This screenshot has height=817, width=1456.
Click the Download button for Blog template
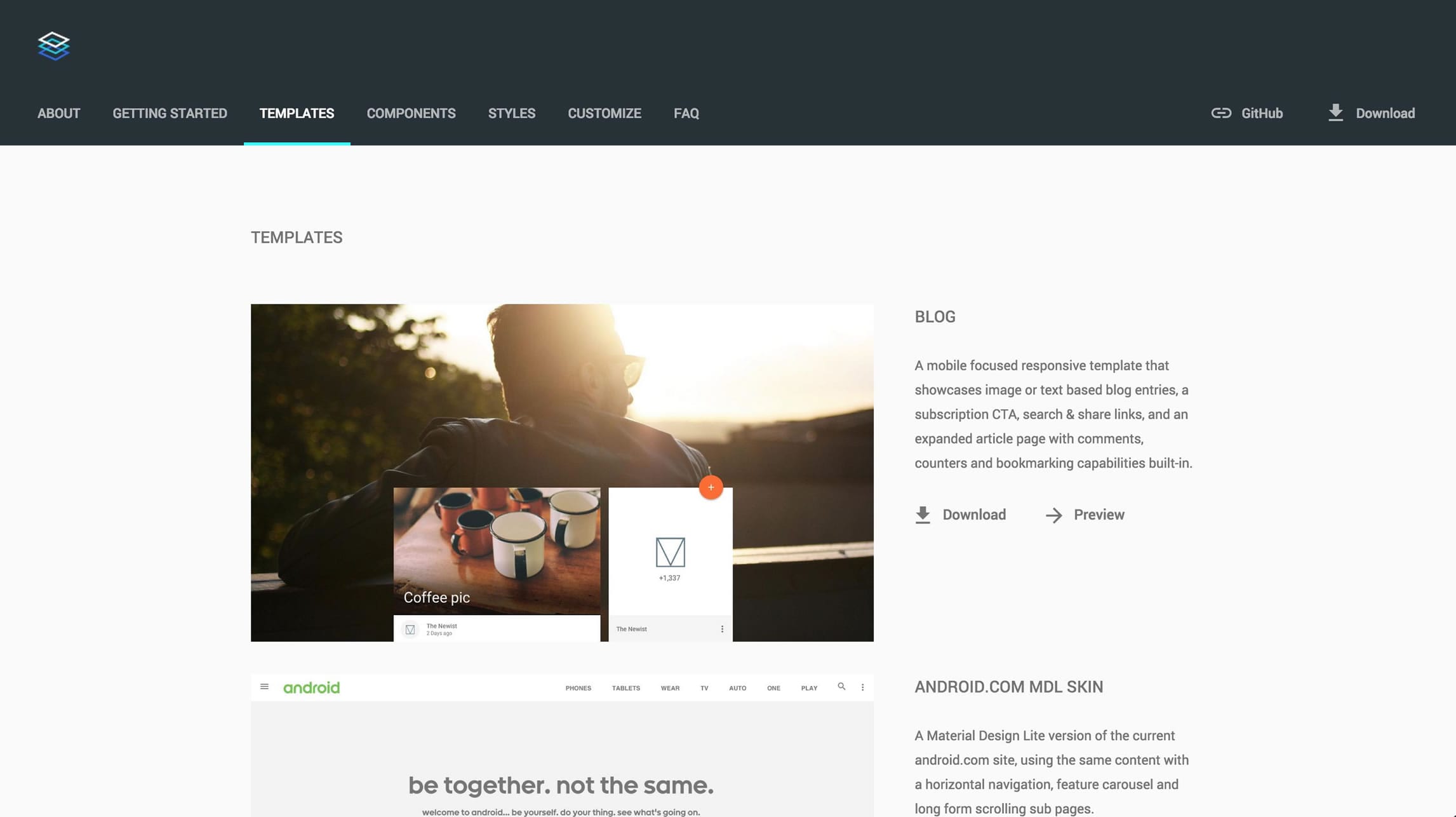coord(960,515)
